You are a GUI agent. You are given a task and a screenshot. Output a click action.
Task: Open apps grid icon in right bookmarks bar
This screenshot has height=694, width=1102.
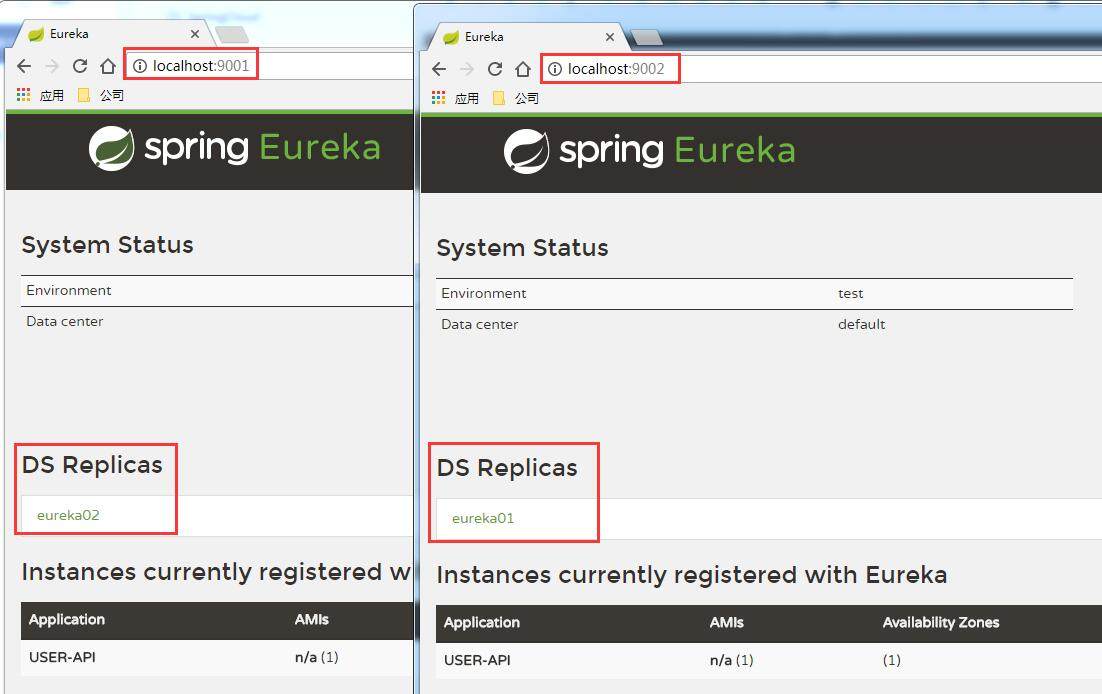439,98
